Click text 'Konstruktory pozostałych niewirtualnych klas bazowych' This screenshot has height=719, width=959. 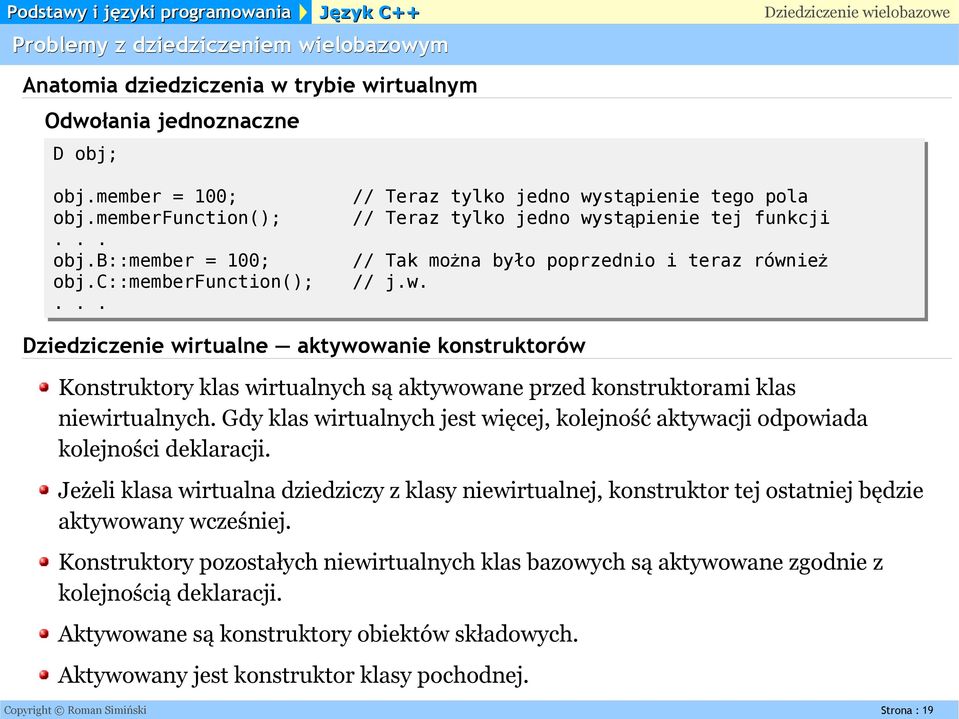(x=341, y=562)
